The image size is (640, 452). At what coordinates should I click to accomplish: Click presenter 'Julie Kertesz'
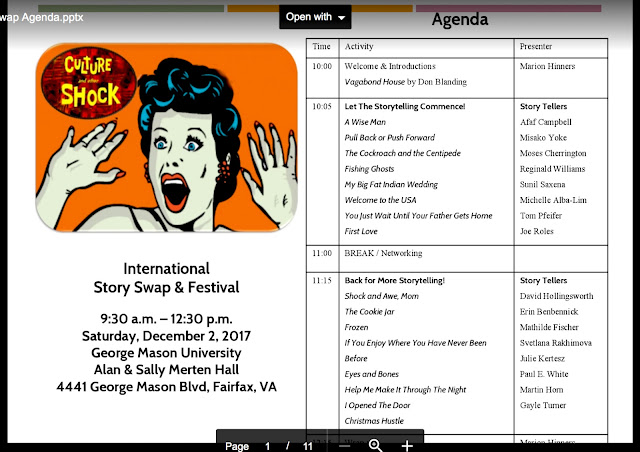click(542, 358)
